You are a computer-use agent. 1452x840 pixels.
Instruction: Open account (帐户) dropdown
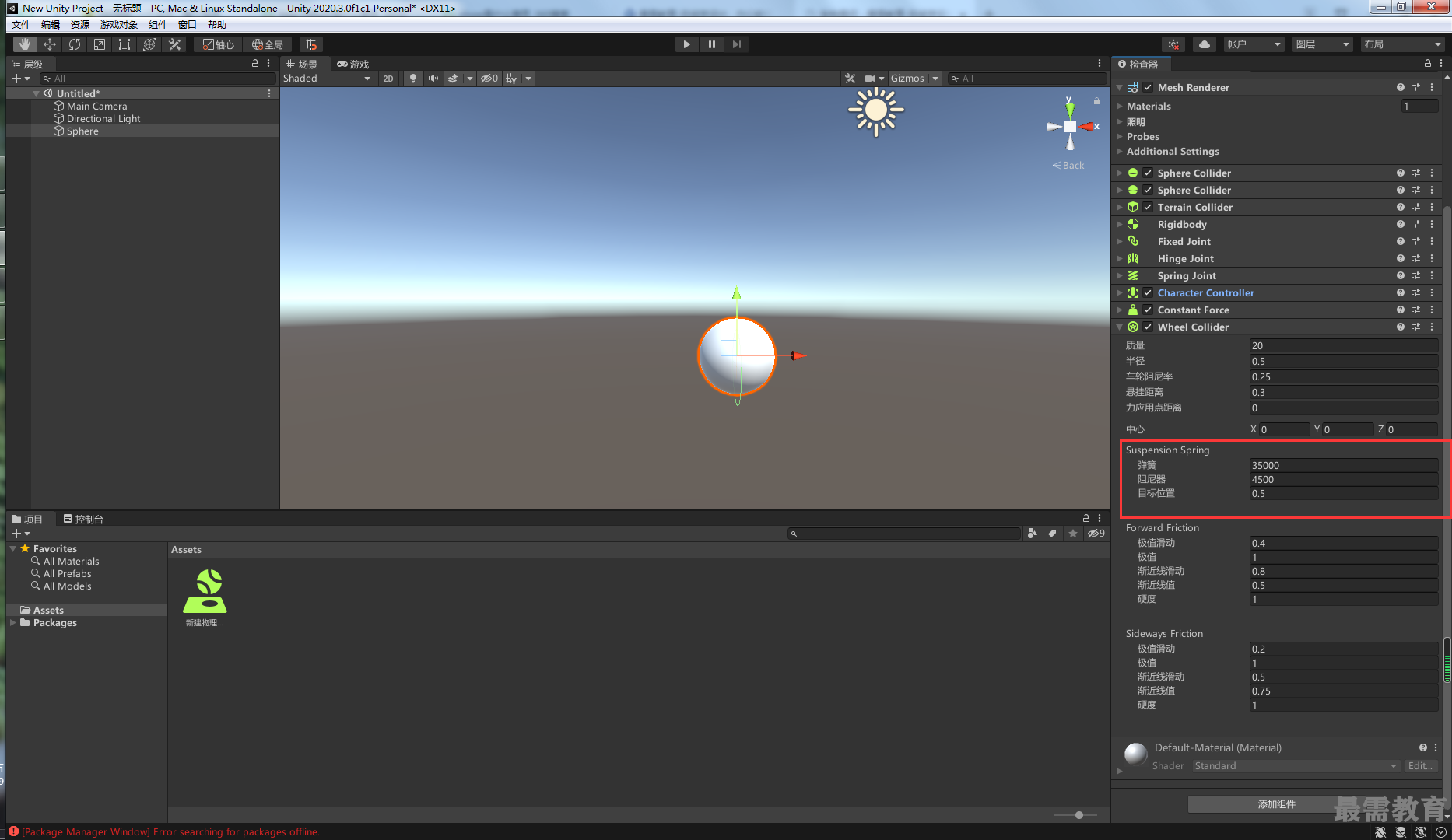[1254, 44]
